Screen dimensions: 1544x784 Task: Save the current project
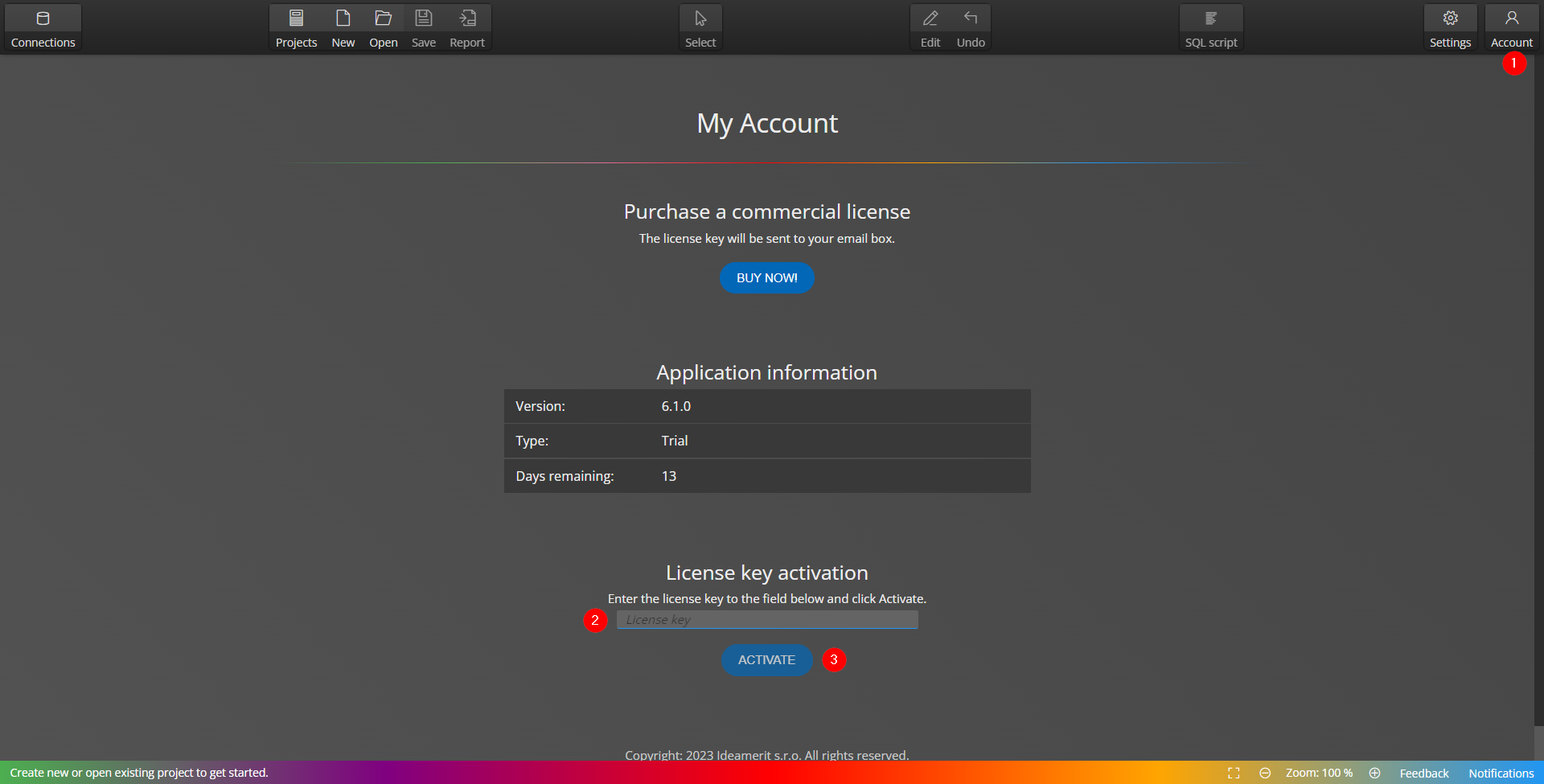(423, 27)
